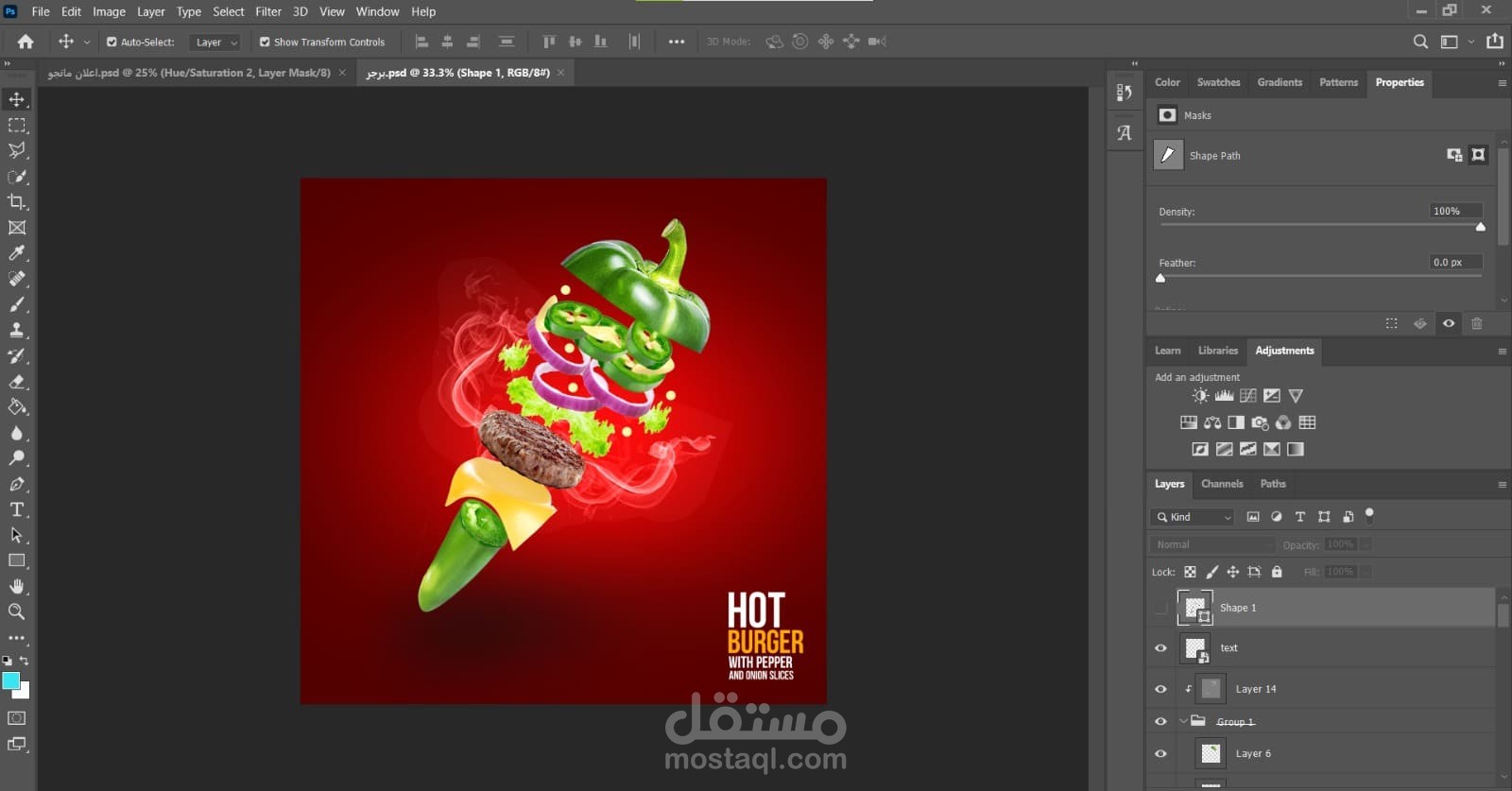Toggle the Auto-Select checkbox
Image resolution: width=1512 pixels, height=791 pixels.
[x=112, y=42]
